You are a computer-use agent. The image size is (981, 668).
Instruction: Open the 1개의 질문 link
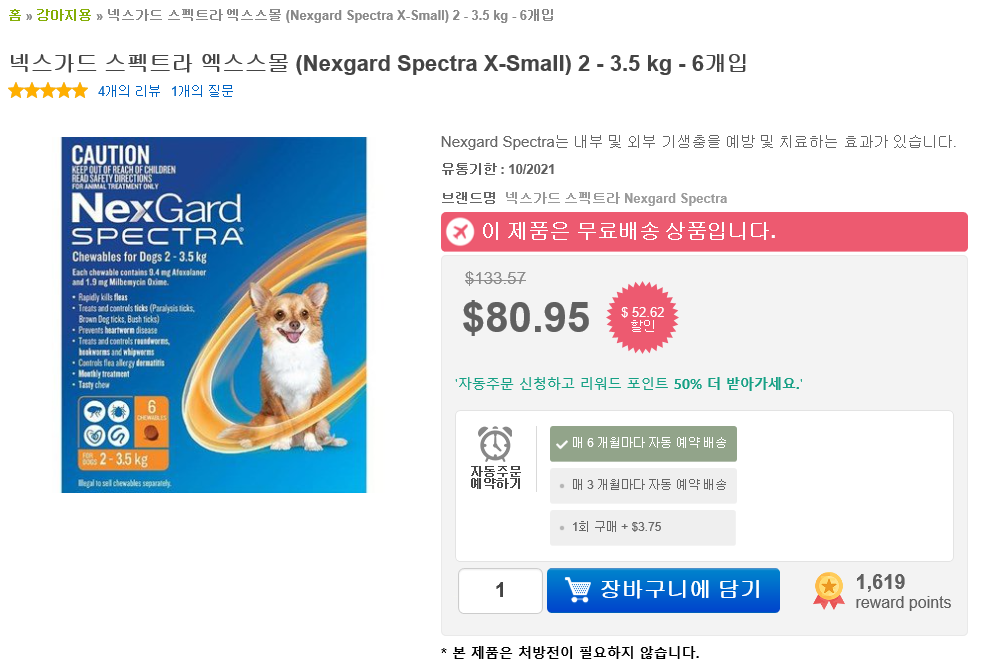[203, 90]
